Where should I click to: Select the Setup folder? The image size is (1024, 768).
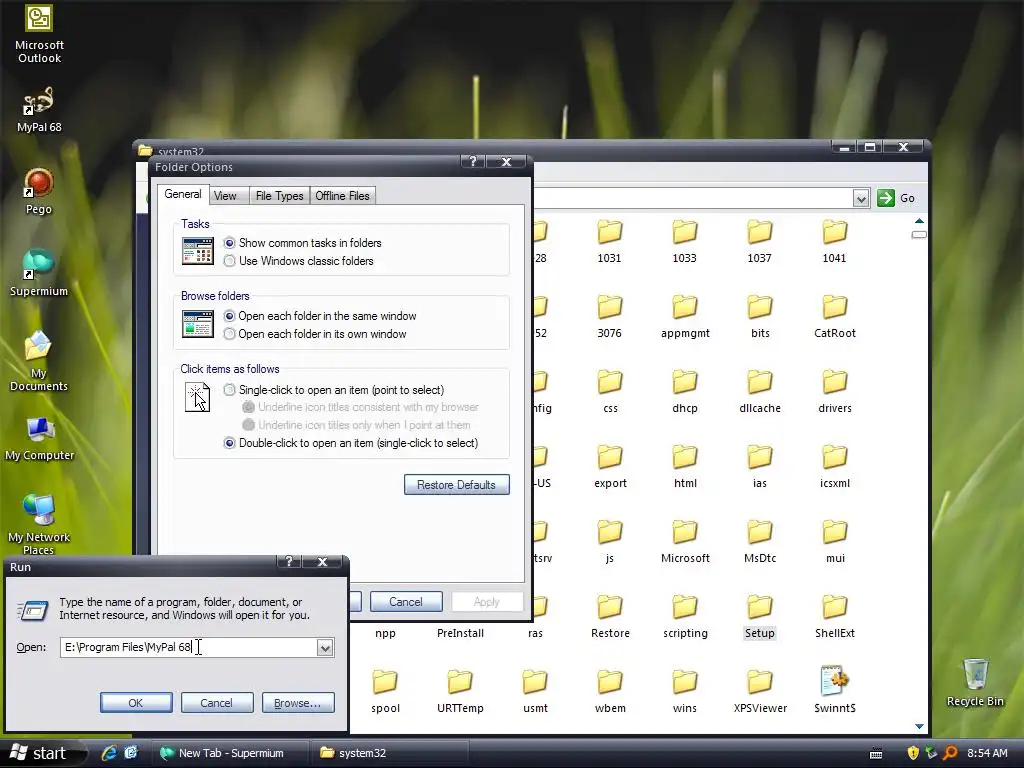[x=760, y=617]
